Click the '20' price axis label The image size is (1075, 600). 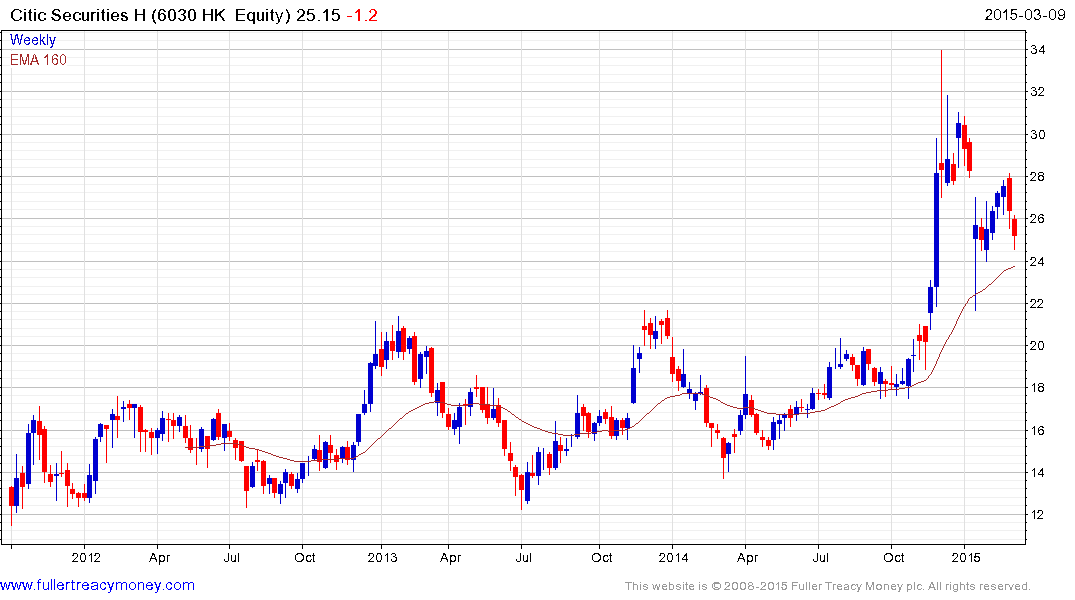point(1037,346)
